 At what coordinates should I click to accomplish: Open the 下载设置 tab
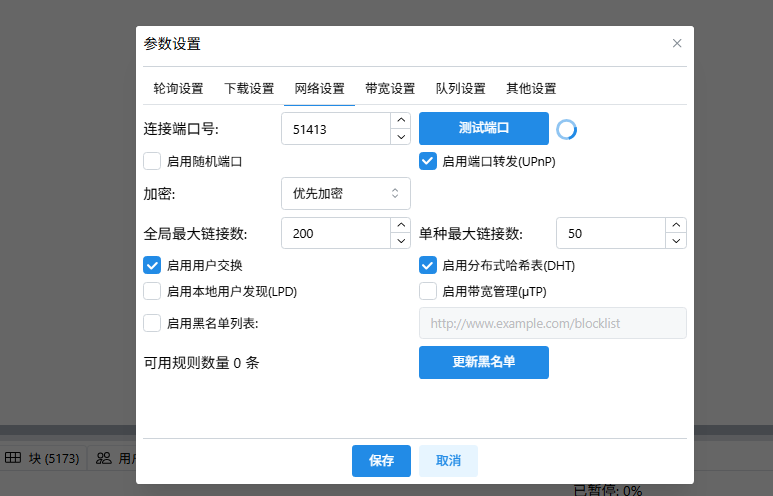tap(249, 89)
